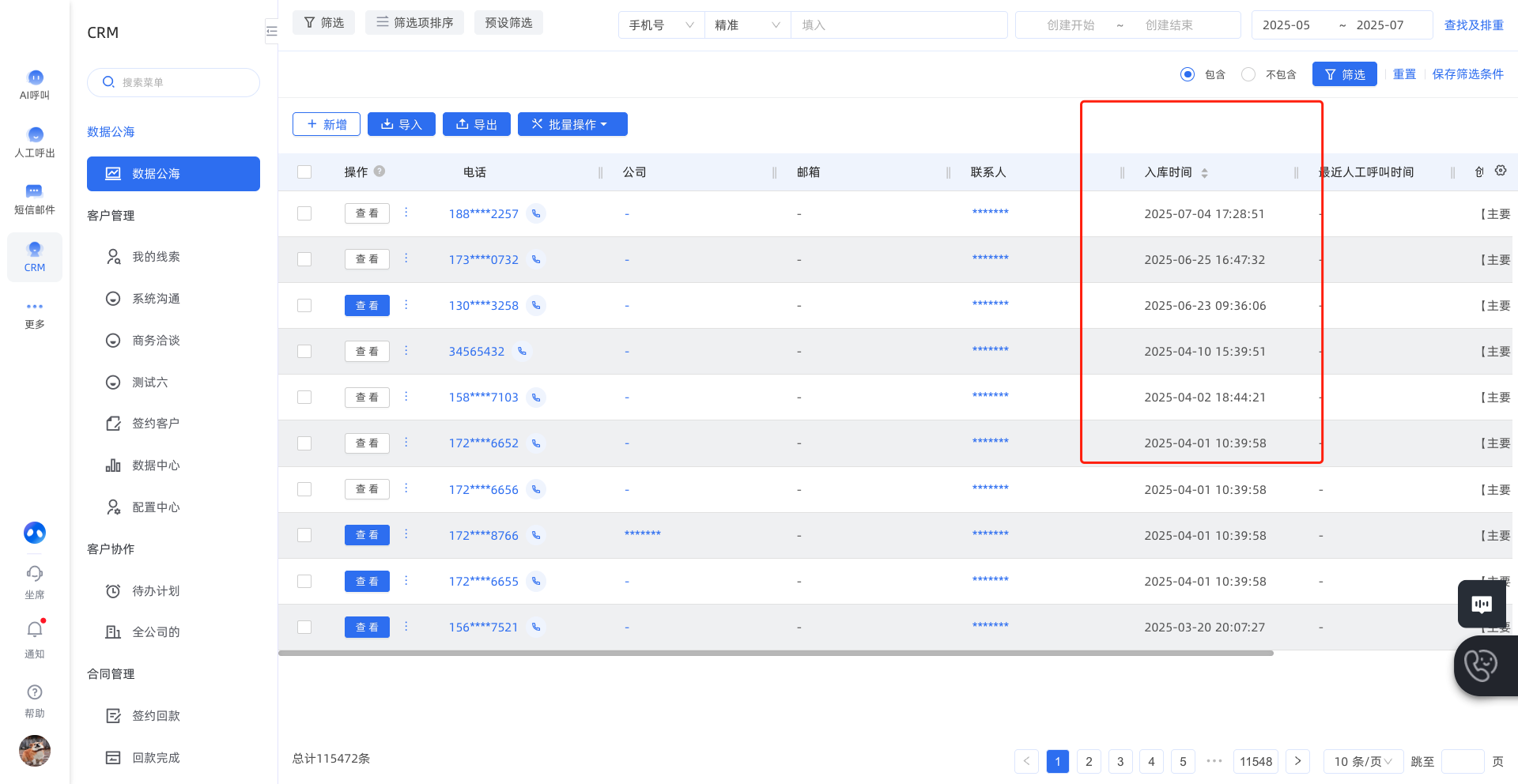Open the 更多 three-dots icon
1518x784 pixels.
[35, 306]
